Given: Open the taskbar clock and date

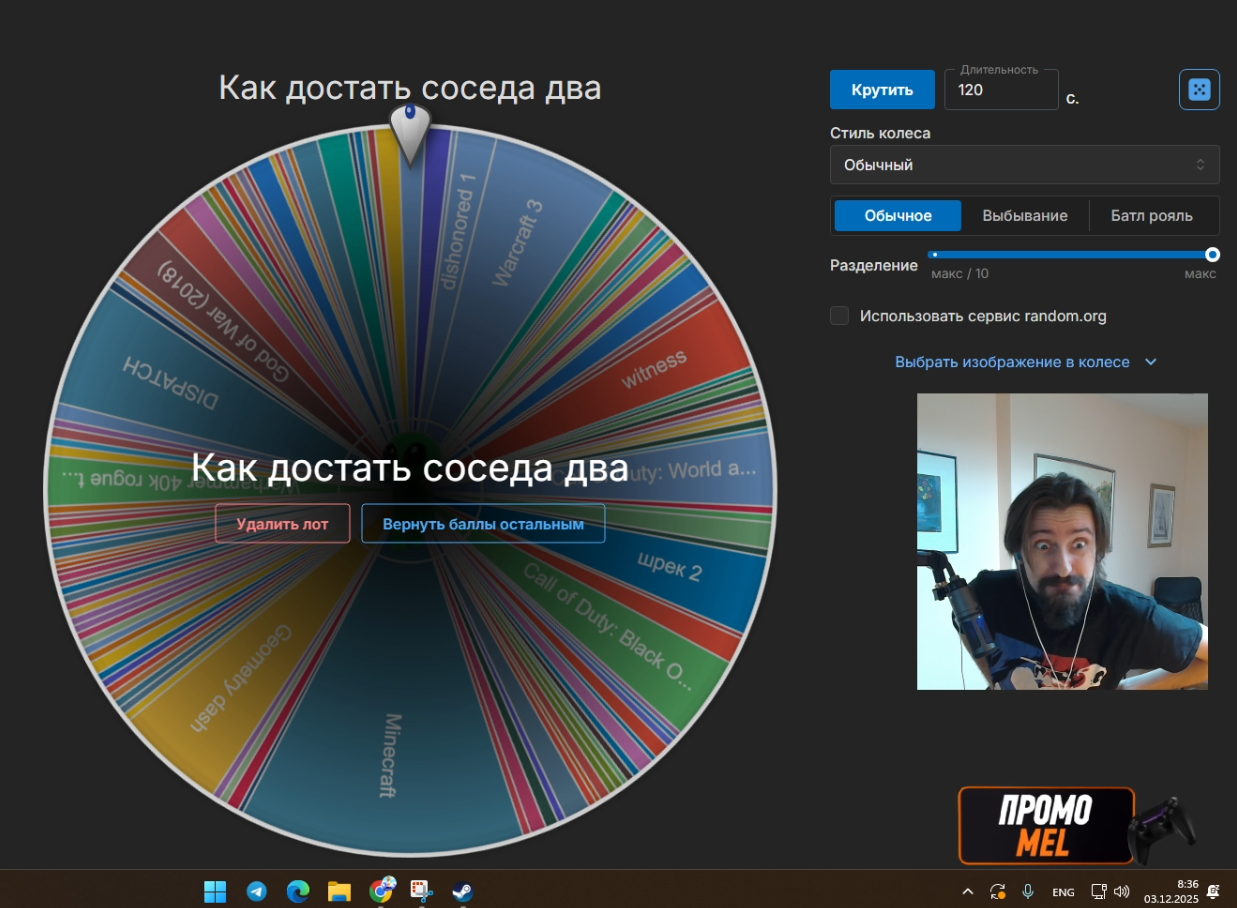Looking at the screenshot, I should [x=1172, y=891].
